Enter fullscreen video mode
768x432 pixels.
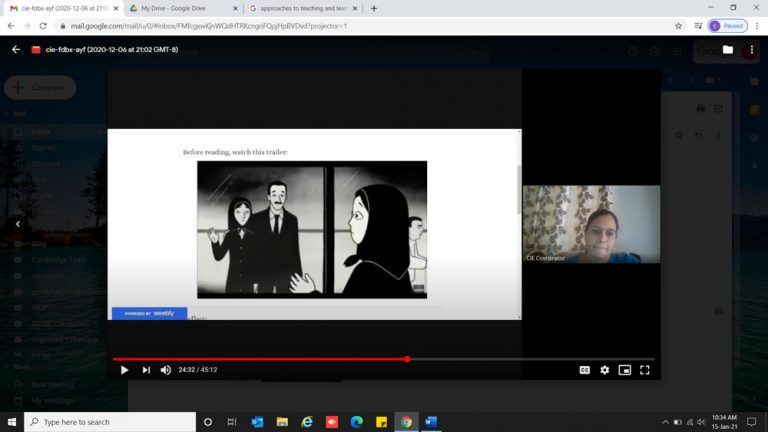tap(645, 370)
